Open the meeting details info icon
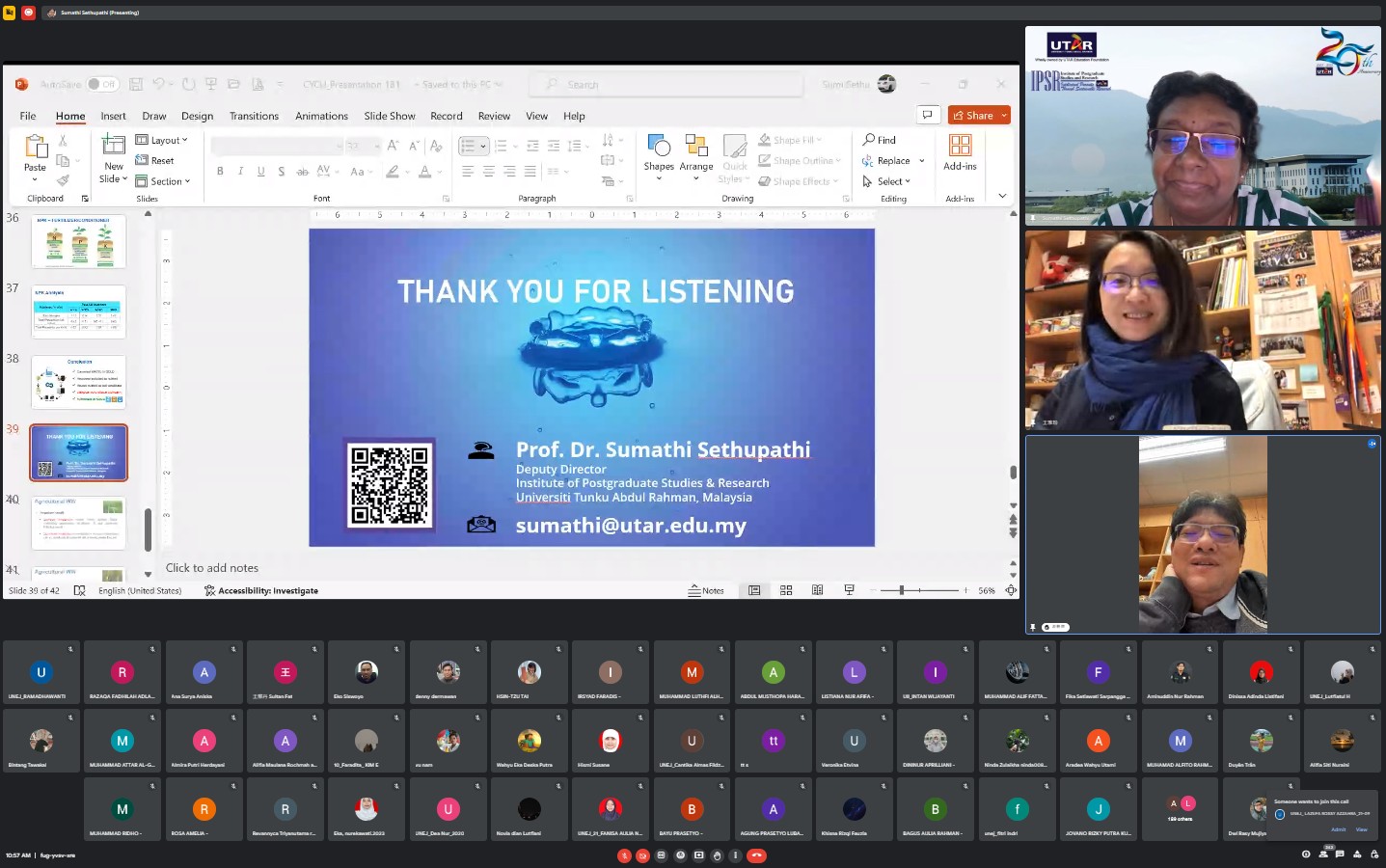1386x868 pixels. [1306, 854]
